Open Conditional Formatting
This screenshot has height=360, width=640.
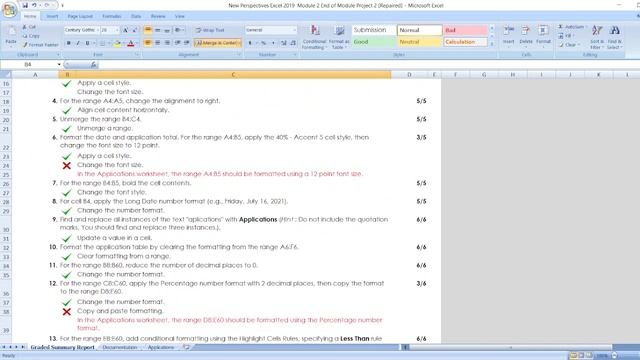click(x=314, y=37)
